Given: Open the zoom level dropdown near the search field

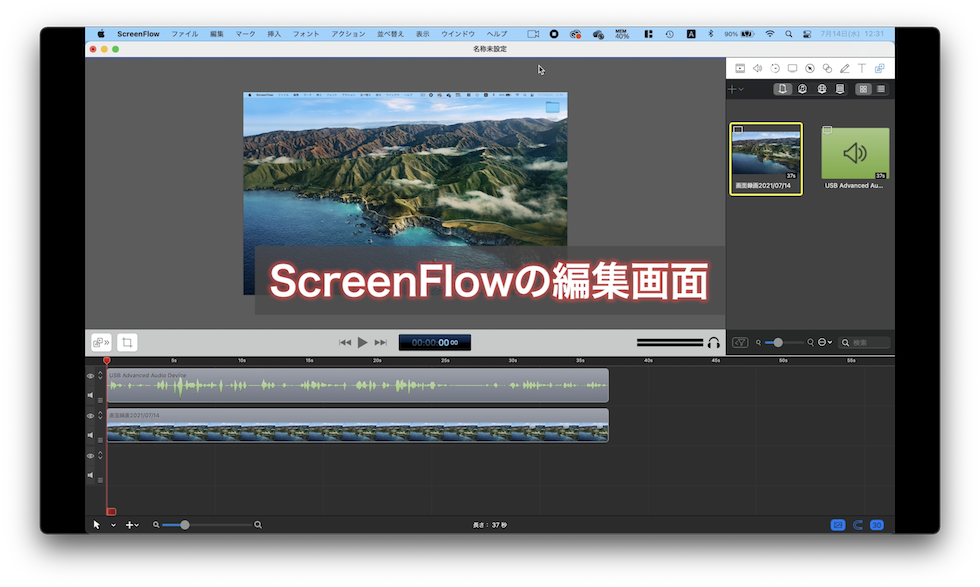Looking at the screenshot, I should pyautogui.click(x=823, y=342).
